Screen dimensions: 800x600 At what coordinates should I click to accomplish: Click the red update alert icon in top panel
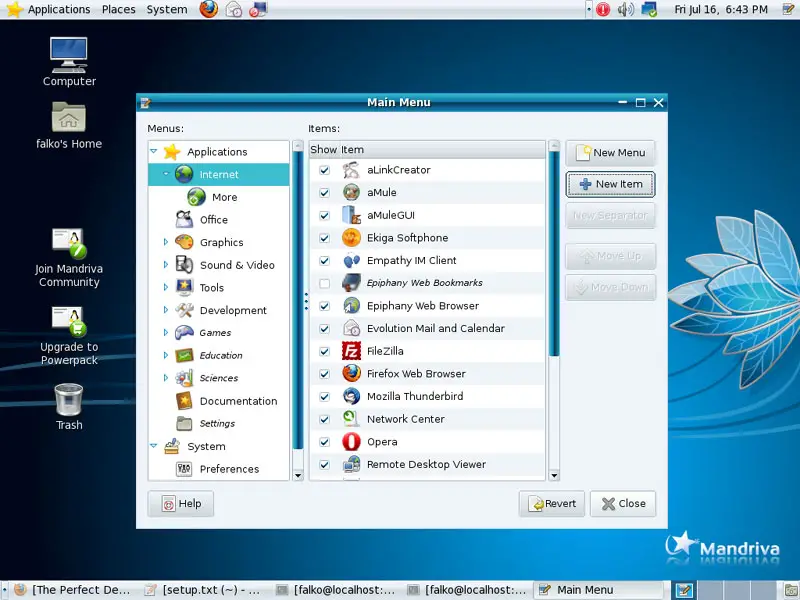click(x=603, y=9)
